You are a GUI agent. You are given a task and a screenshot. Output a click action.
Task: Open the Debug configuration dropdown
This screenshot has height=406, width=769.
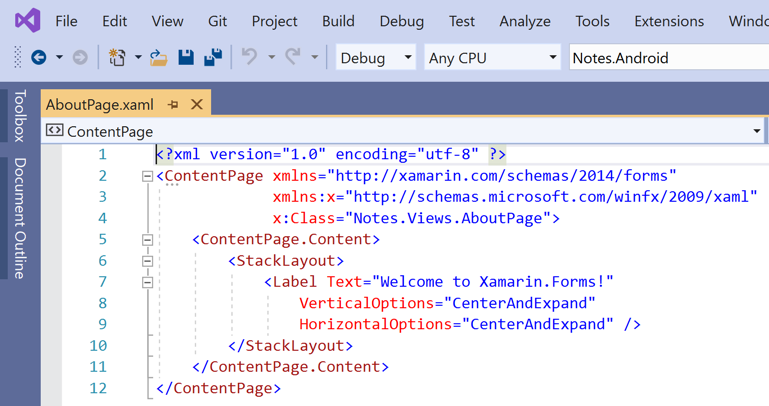(x=375, y=58)
